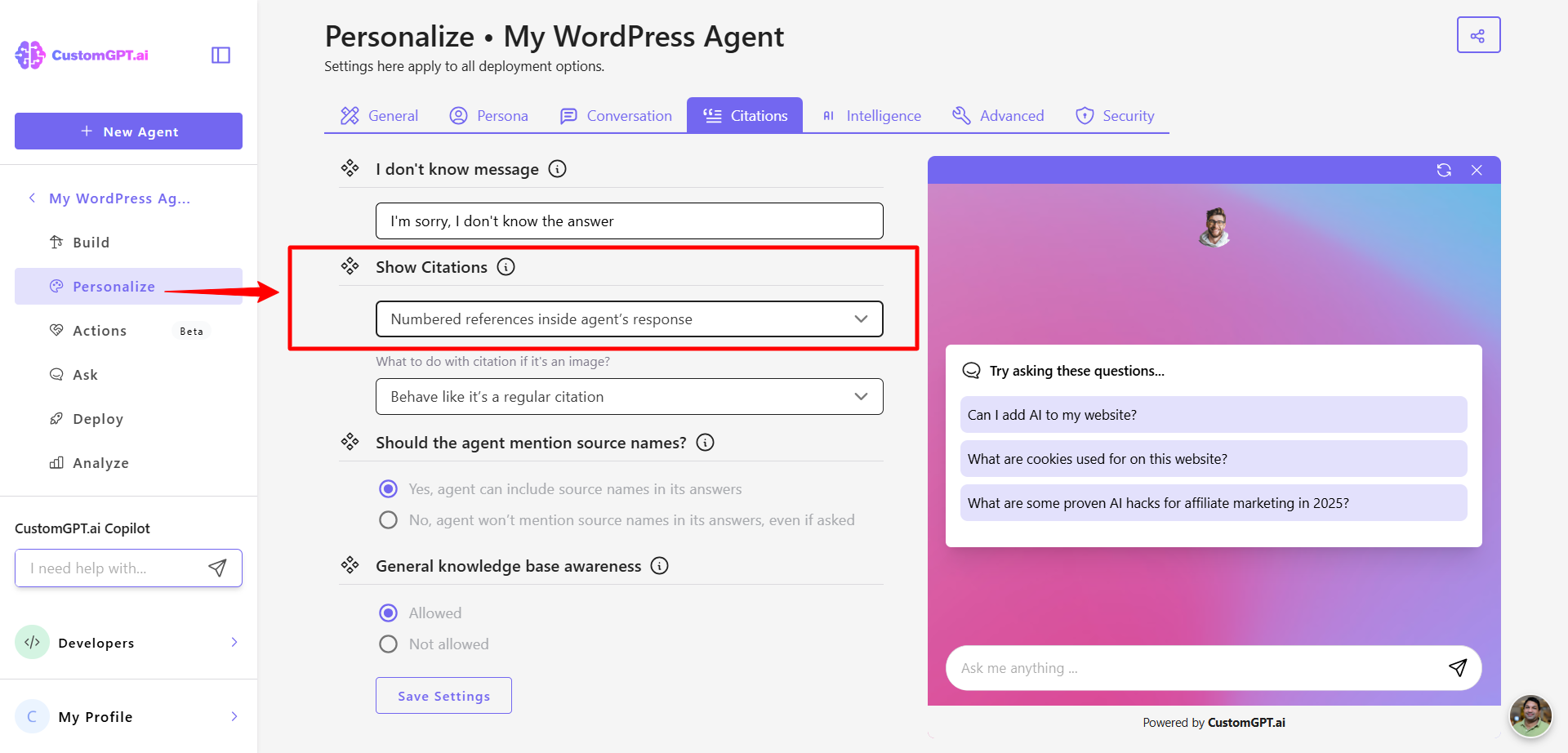Refresh the chat preview

tap(1444, 170)
